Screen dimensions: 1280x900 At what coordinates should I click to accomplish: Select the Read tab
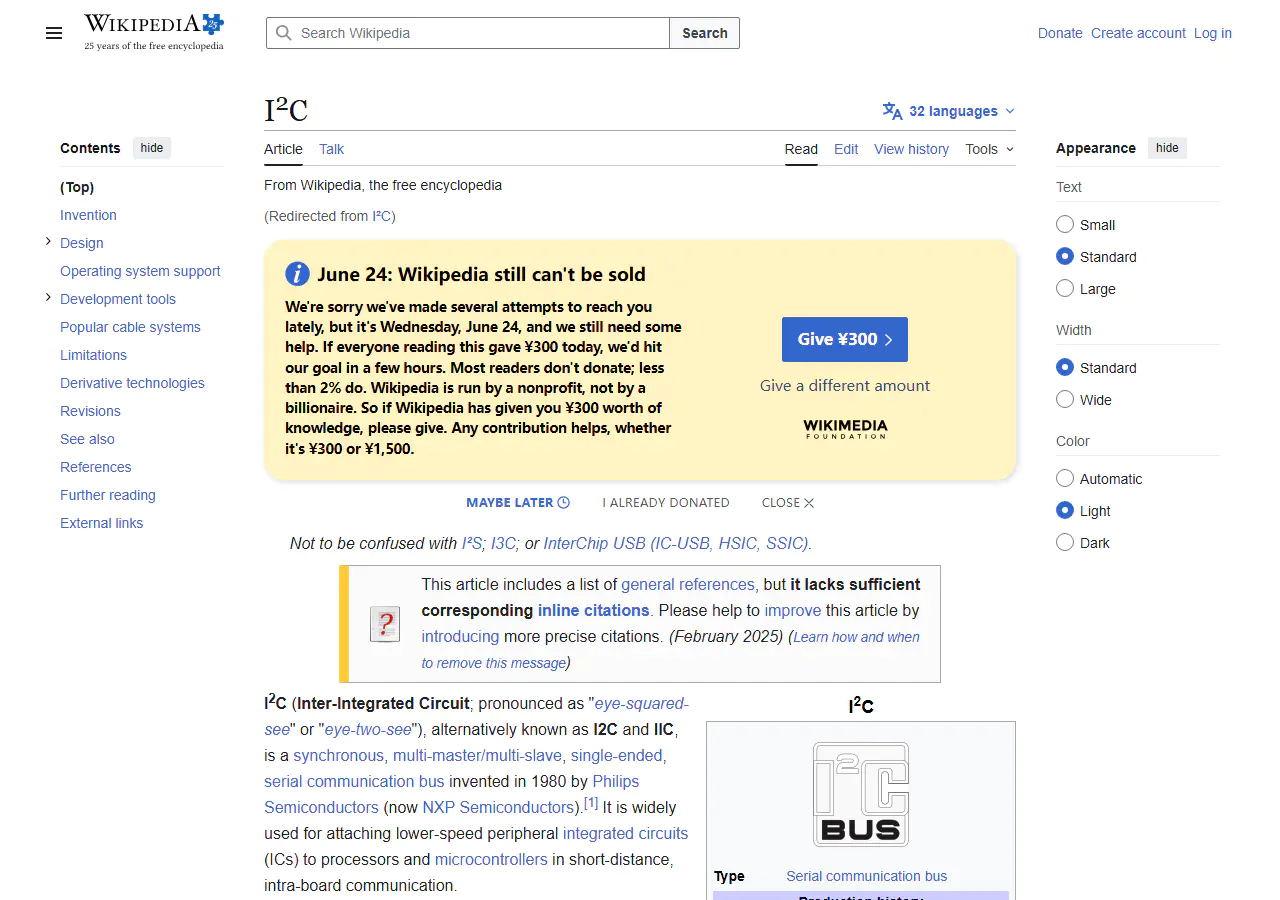[801, 149]
